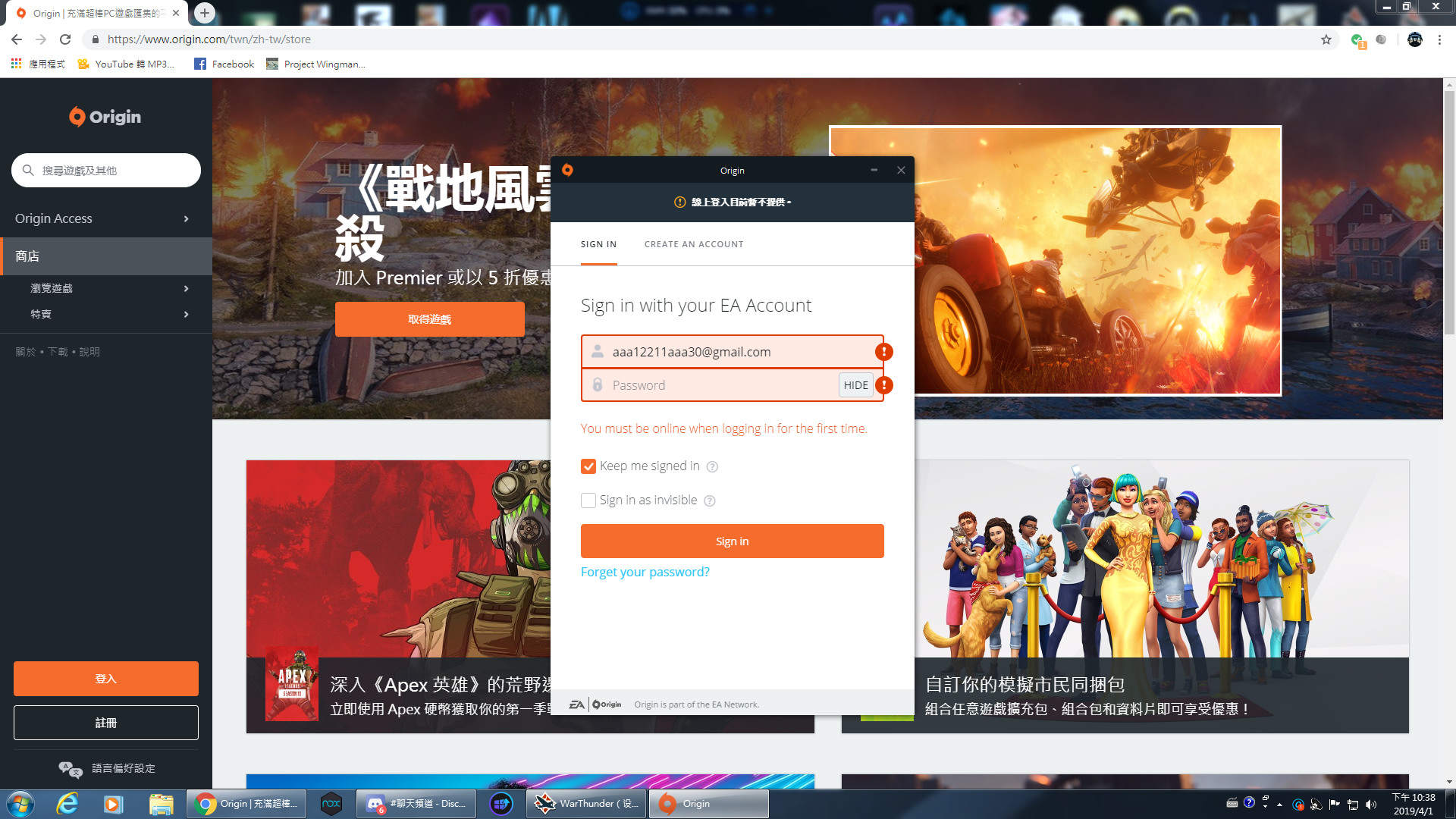
Task: Click the Origin logo in the website sidebar
Action: 105,117
